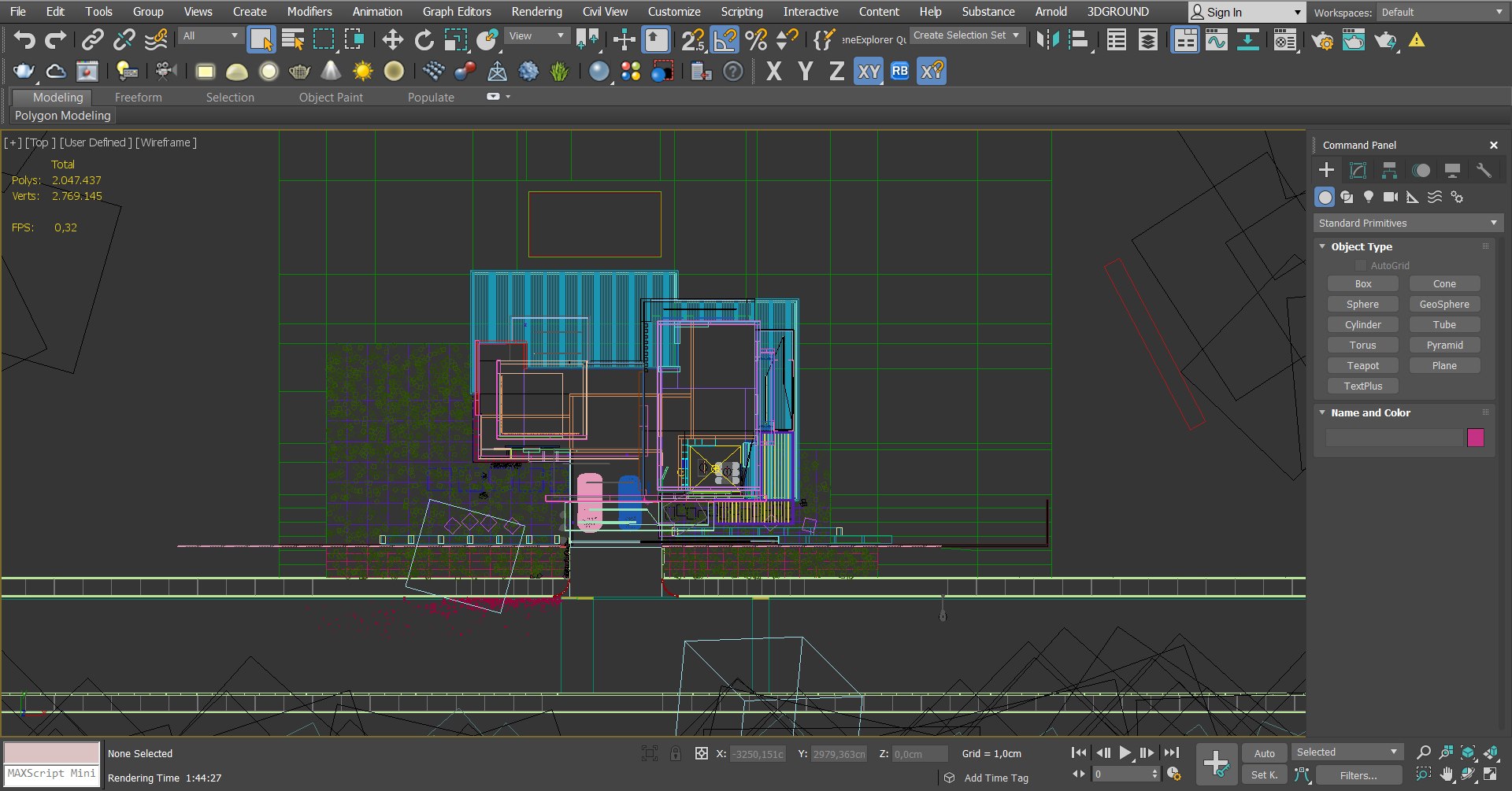This screenshot has height=791, width=1512.
Task: Toggle Auto key mode
Action: 1264,753
